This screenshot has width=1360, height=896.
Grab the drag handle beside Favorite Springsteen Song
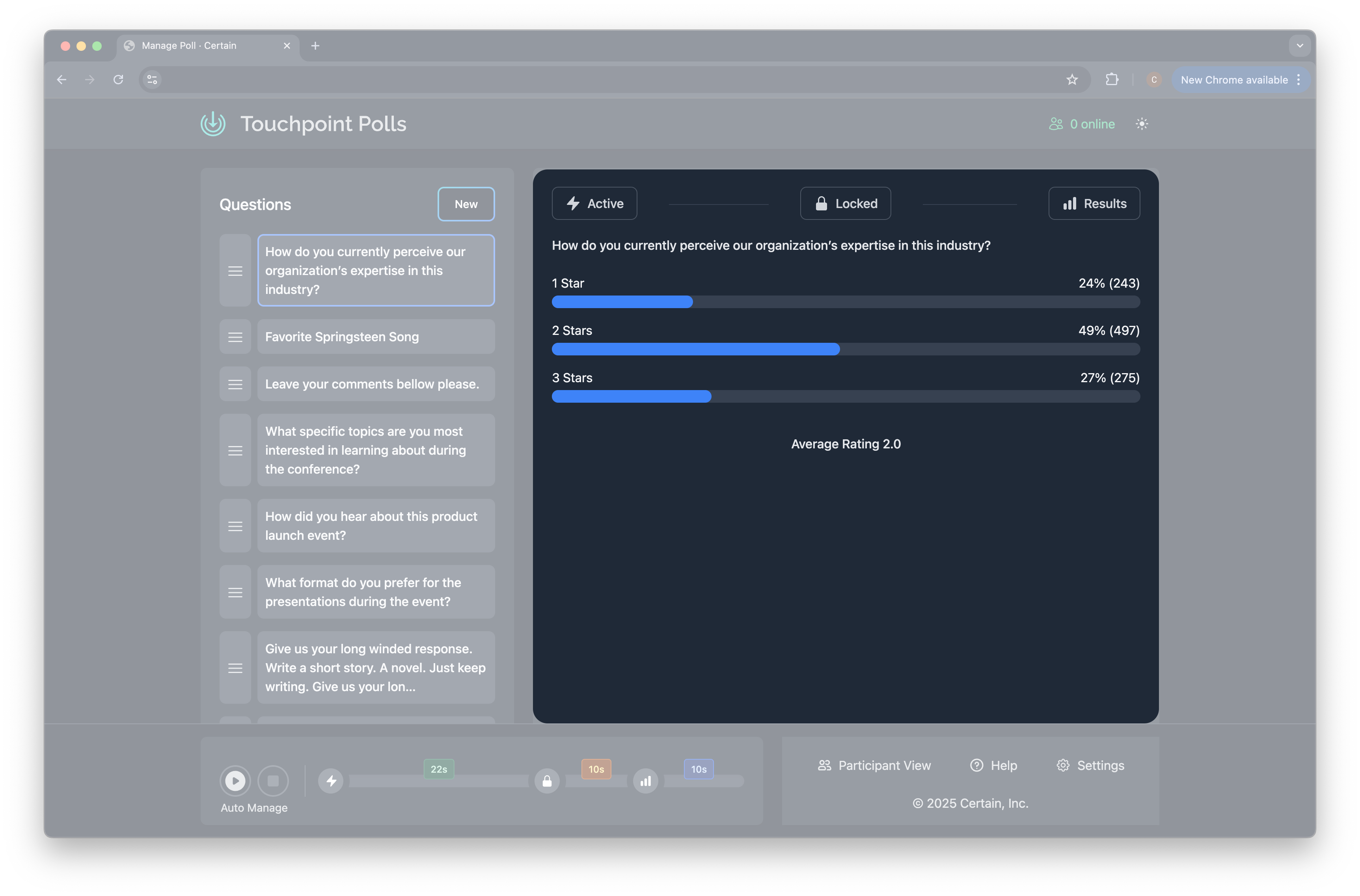235,336
